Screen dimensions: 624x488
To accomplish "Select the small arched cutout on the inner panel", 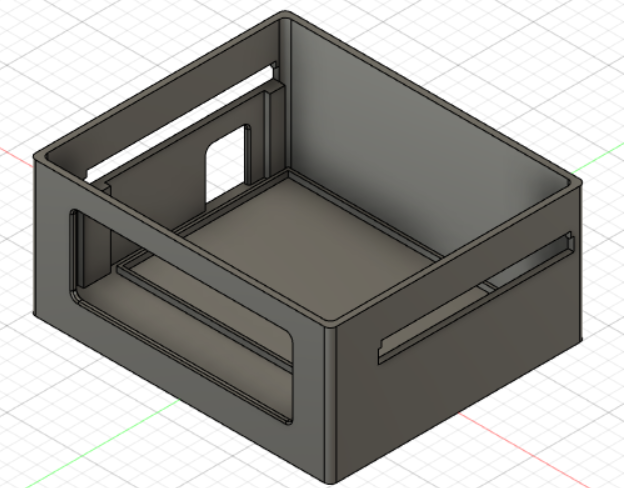I will [226, 163].
